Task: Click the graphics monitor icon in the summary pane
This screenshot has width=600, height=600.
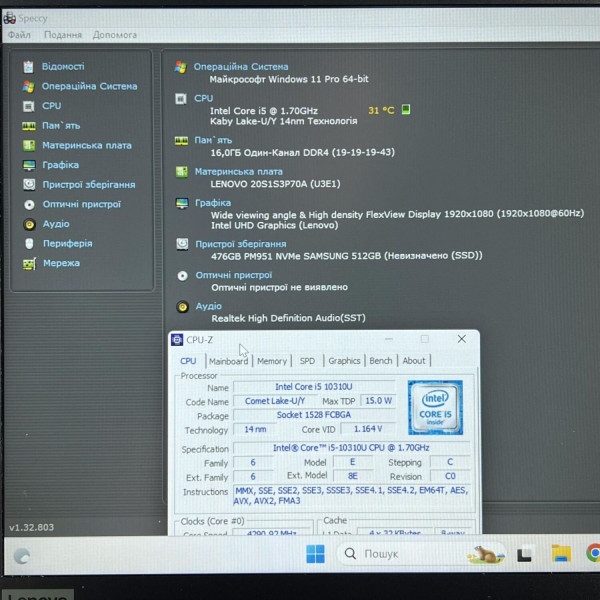Action: 182,203
